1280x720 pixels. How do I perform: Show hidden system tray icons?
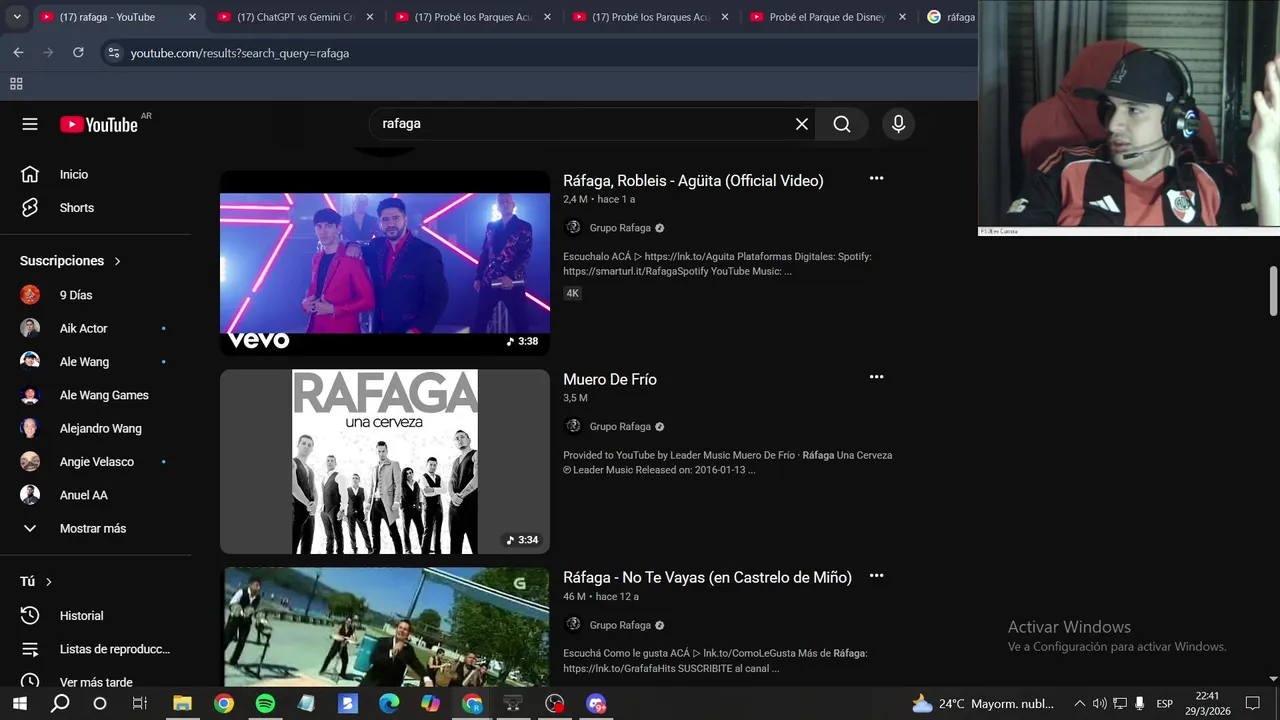point(1079,704)
